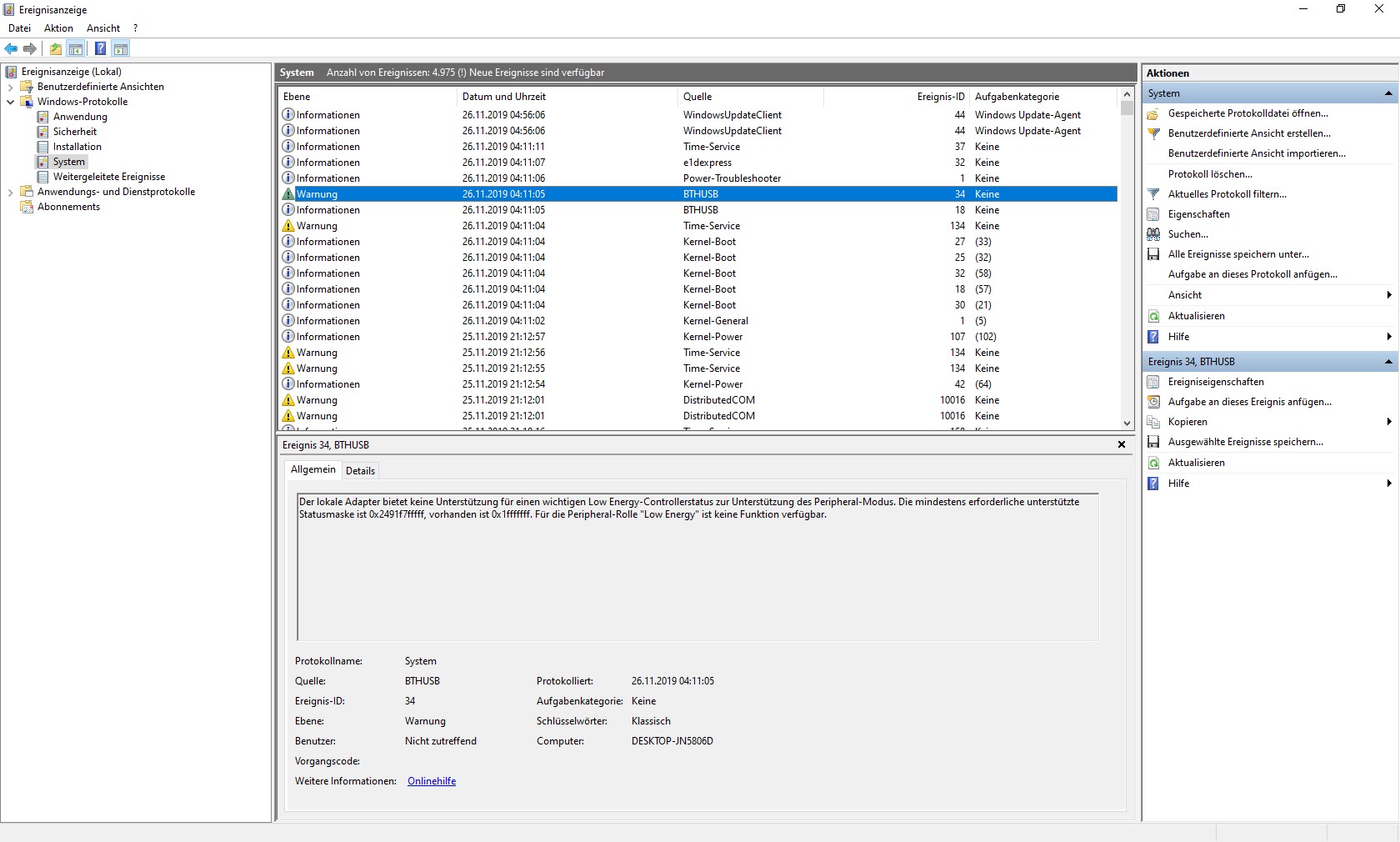Sort by the Ebene column header
Viewport: 1400px width, 842px height.
coord(367,97)
